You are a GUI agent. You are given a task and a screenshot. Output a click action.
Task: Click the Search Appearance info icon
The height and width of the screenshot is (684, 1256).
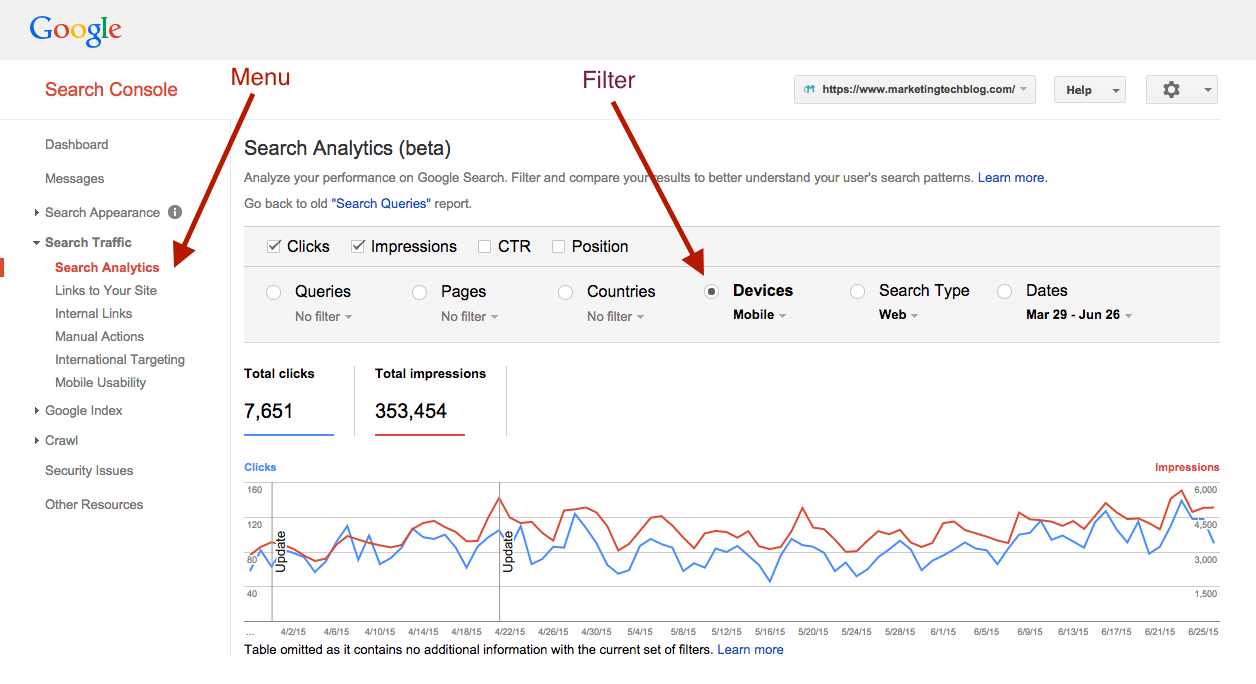pyautogui.click(x=175, y=212)
